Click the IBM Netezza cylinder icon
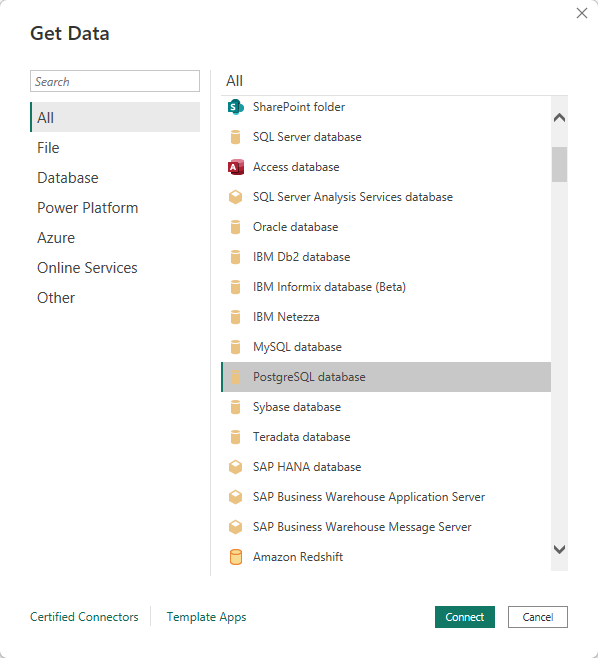Image resolution: width=598 pixels, height=658 pixels. [235, 317]
